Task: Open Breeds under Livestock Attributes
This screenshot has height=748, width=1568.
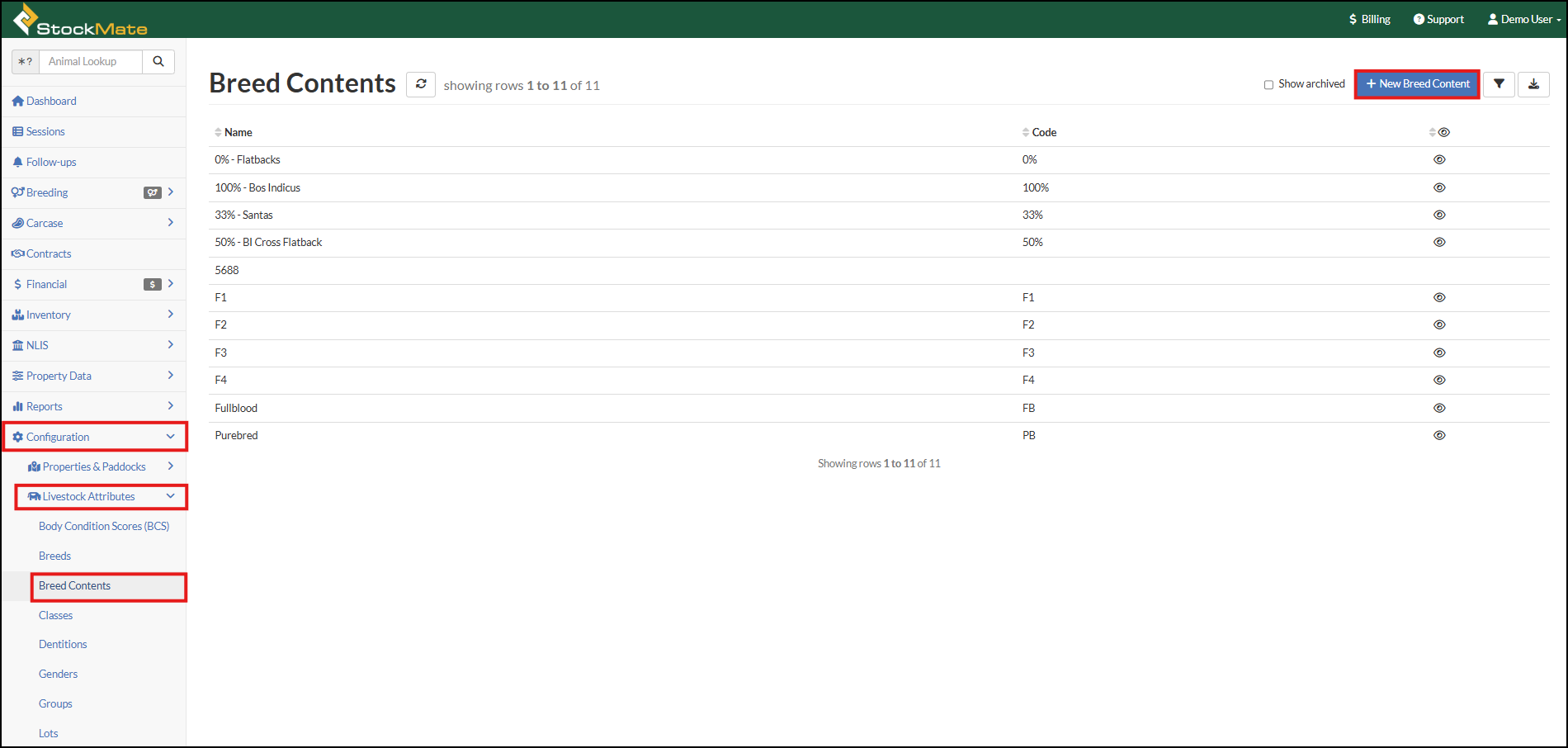Action: click(54, 556)
